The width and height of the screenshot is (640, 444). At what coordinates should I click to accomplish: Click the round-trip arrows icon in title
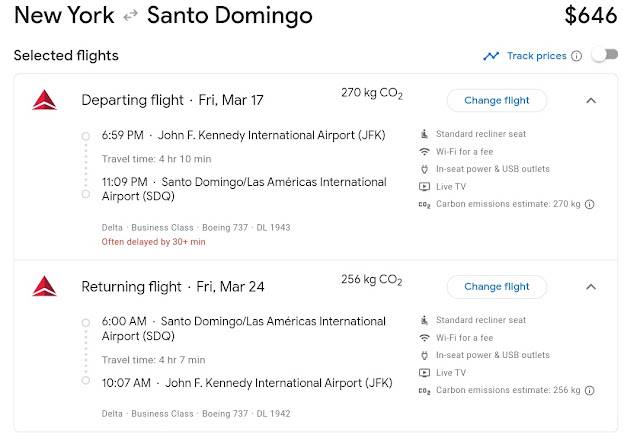pos(131,16)
